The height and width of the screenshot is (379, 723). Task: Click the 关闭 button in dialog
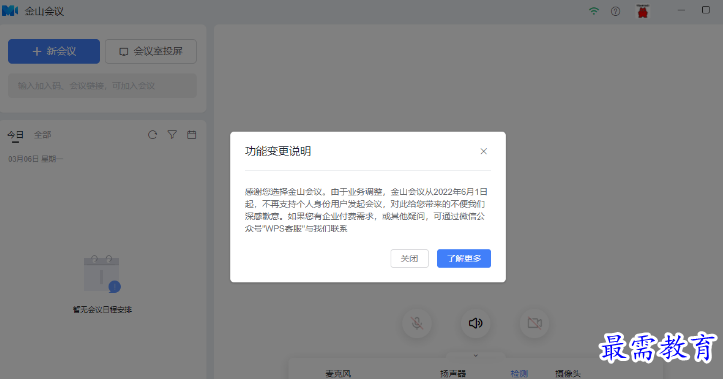click(409, 258)
